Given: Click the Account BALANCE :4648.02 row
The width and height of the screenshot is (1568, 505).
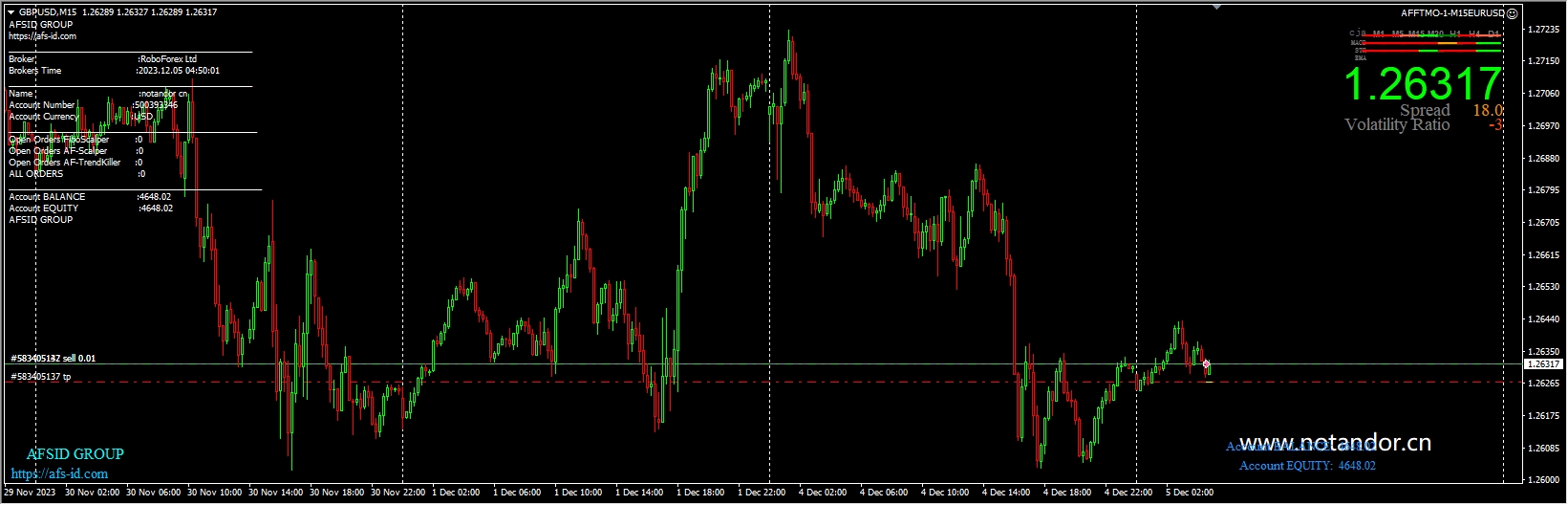Looking at the screenshot, I should coord(91,197).
